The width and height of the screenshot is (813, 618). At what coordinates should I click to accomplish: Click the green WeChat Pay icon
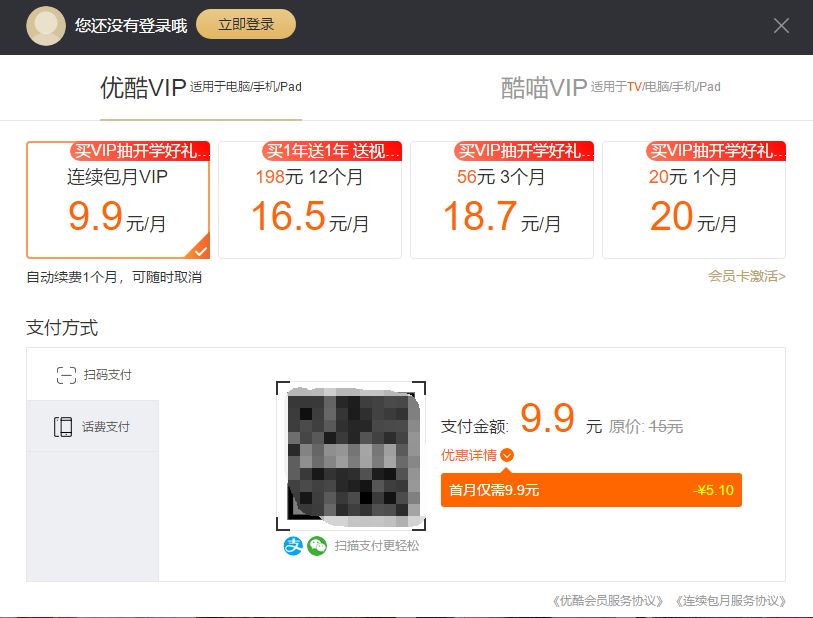click(x=317, y=546)
